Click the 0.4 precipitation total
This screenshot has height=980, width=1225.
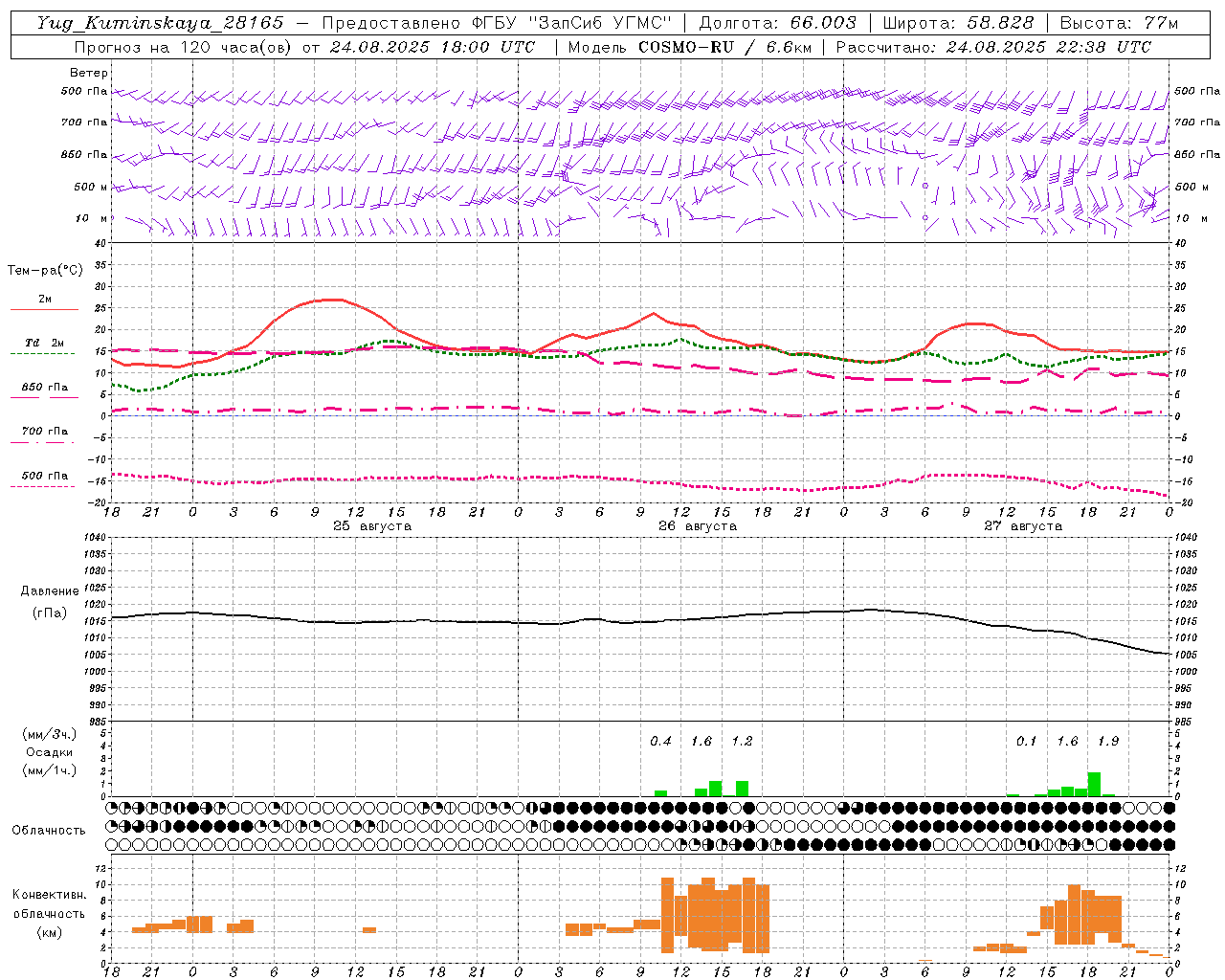pos(660,741)
